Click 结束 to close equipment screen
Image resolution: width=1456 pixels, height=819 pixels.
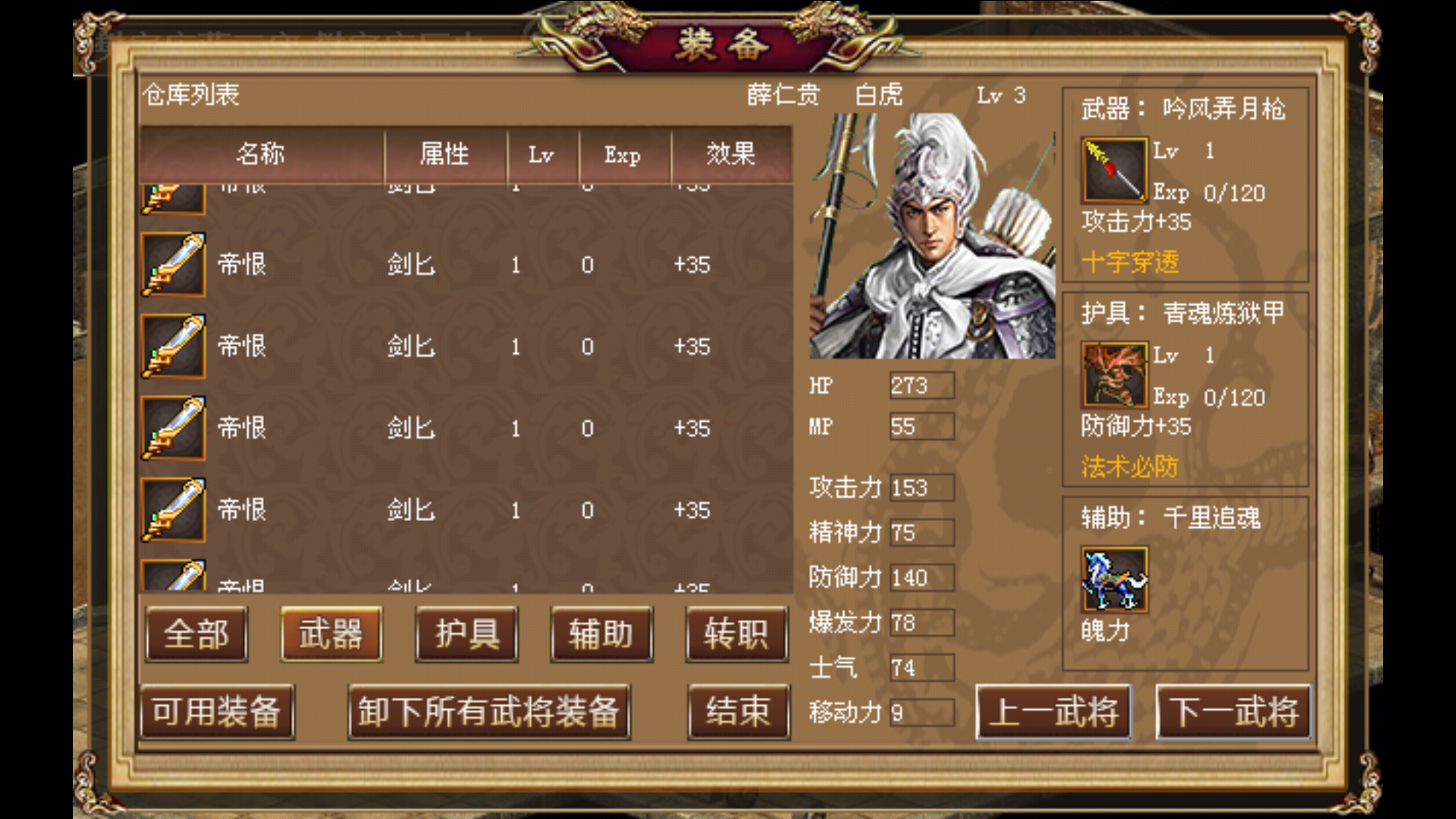click(x=739, y=712)
